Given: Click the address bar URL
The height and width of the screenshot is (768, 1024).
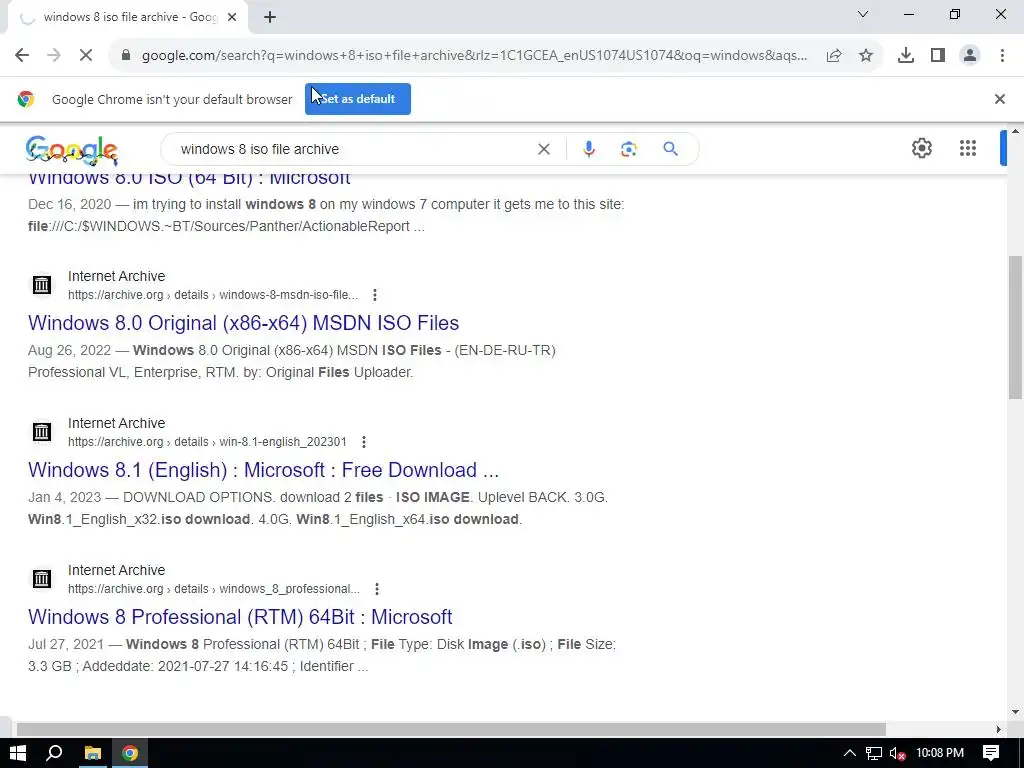Looking at the screenshot, I should pyautogui.click(x=475, y=56).
